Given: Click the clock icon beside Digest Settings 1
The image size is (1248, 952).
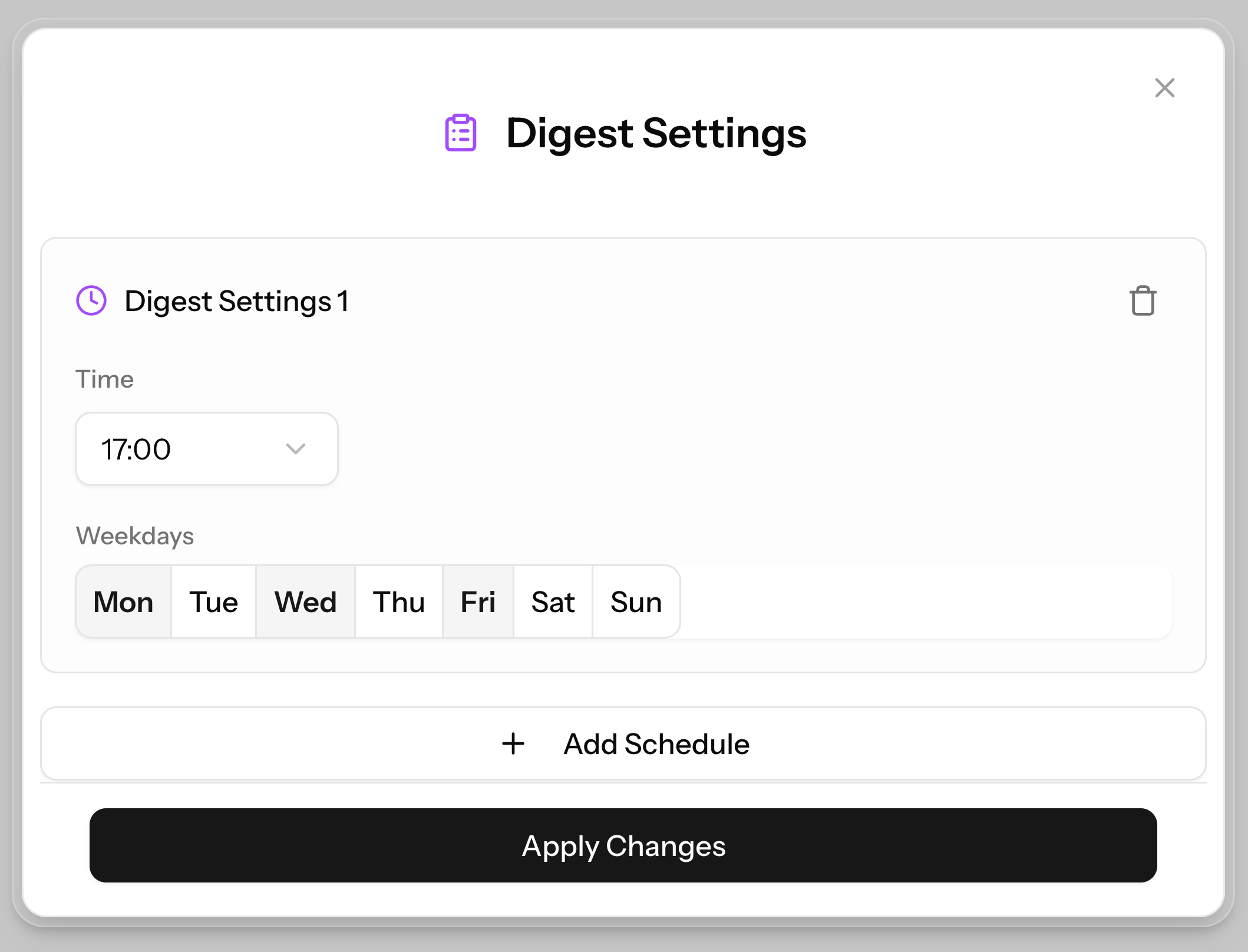Looking at the screenshot, I should tap(91, 300).
